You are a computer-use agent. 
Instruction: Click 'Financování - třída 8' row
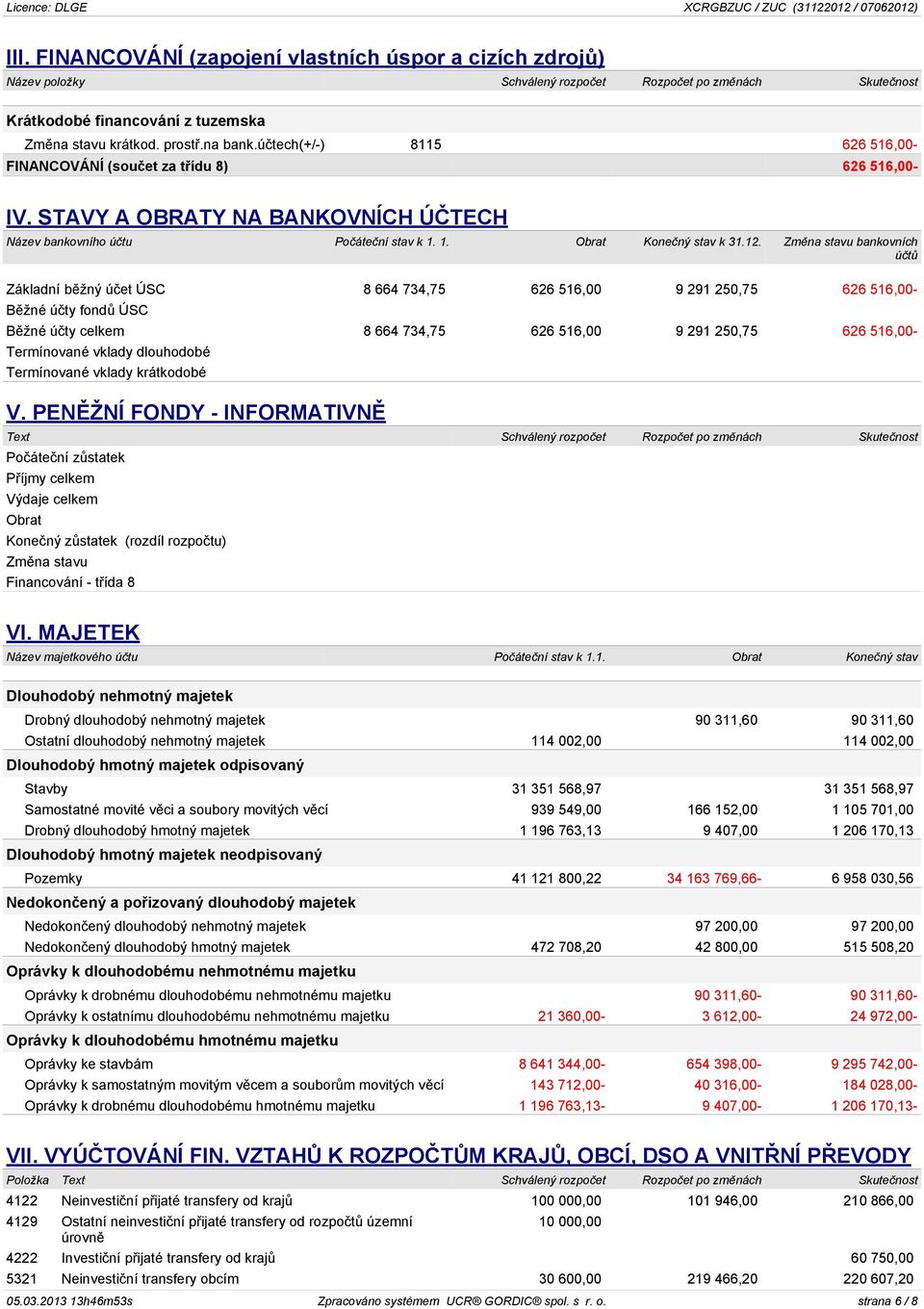pyautogui.click(x=70, y=582)
